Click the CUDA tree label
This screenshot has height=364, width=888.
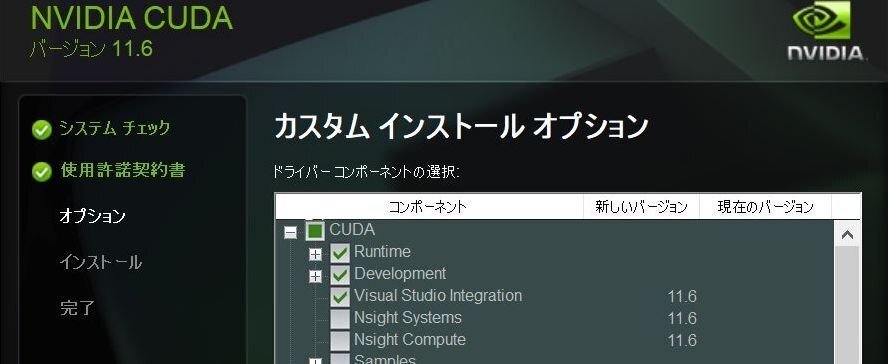pos(352,230)
